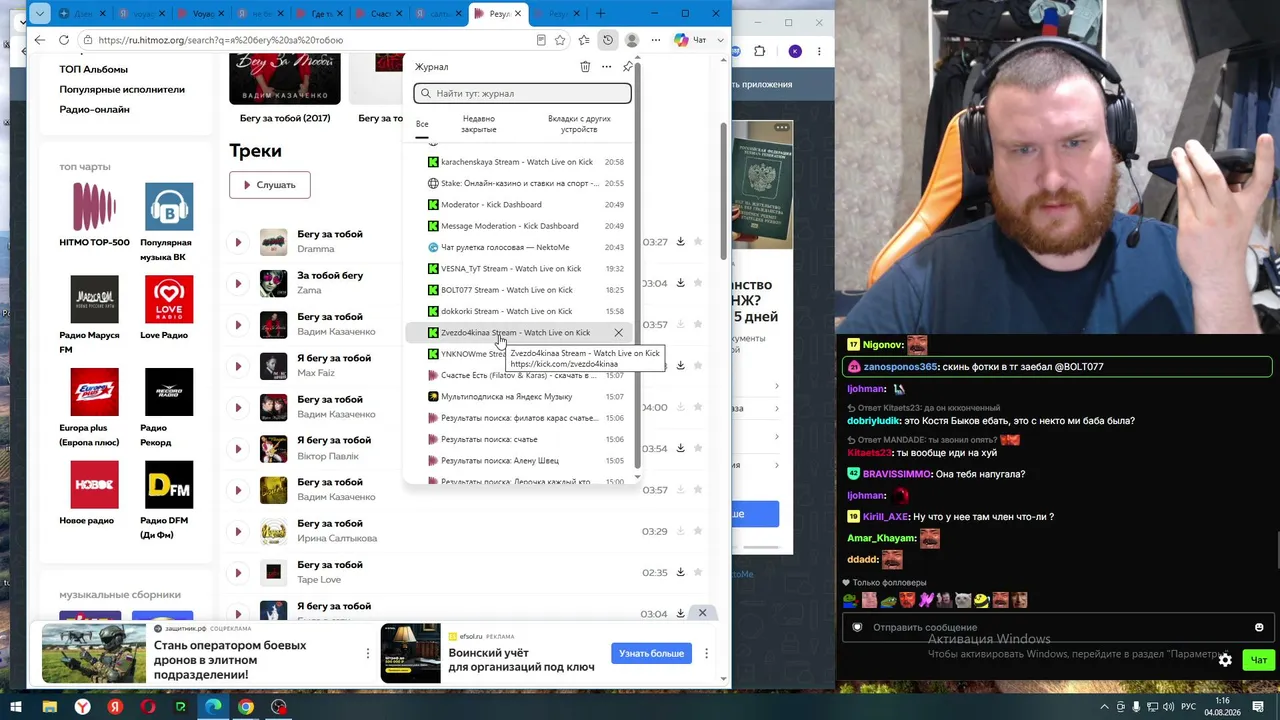1280x720 pixels.
Task: Play 'Бегу за тобой' by Ирина Салтыкова
Action: point(238,531)
